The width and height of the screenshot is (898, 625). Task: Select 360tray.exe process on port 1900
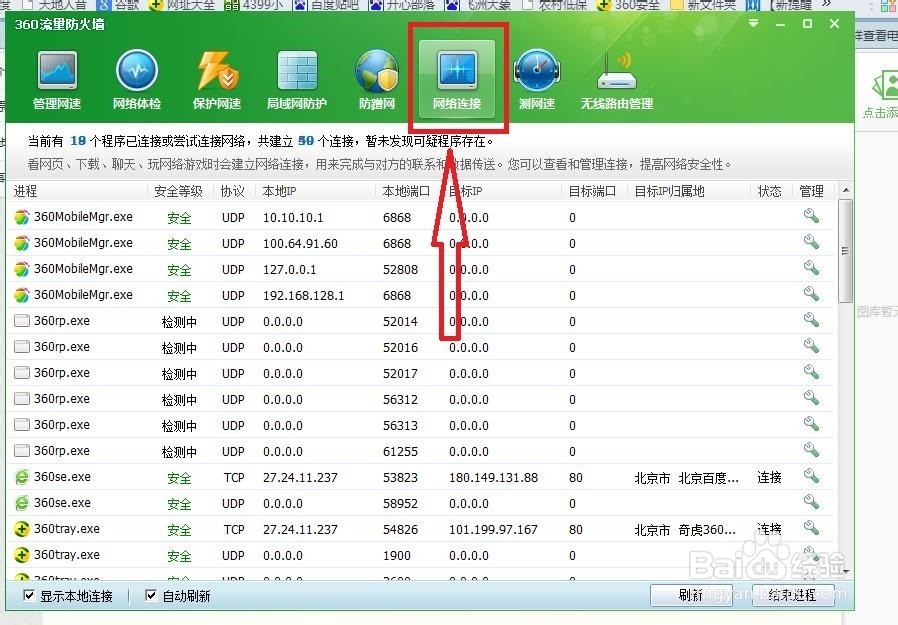pos(421,555)
